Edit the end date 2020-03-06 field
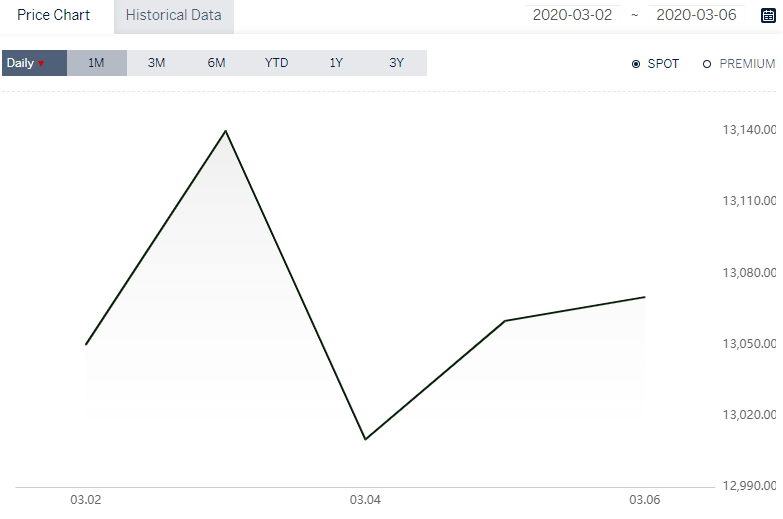 coord(696,15)
